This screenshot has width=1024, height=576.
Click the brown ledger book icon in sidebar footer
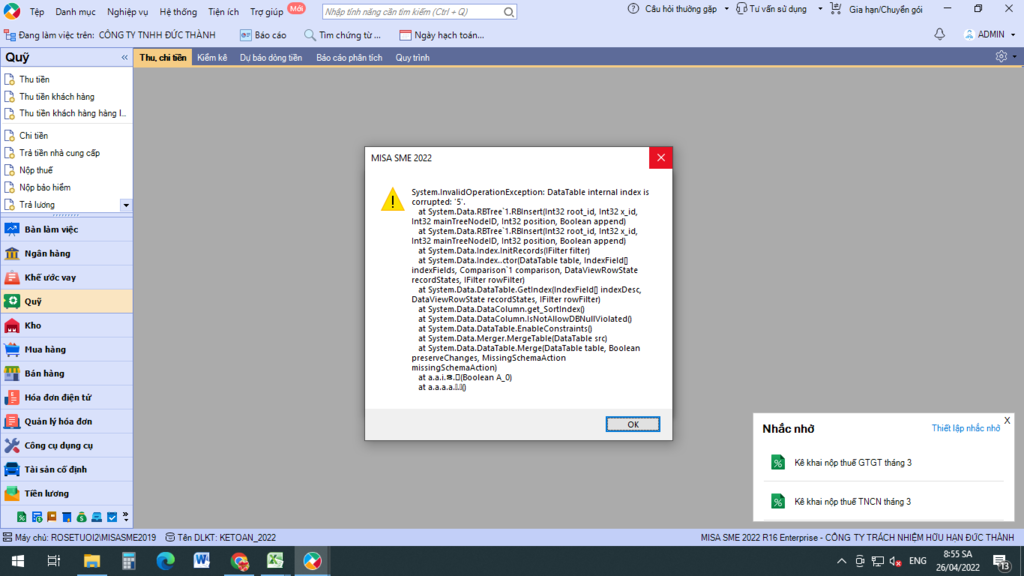pos(52,517)
